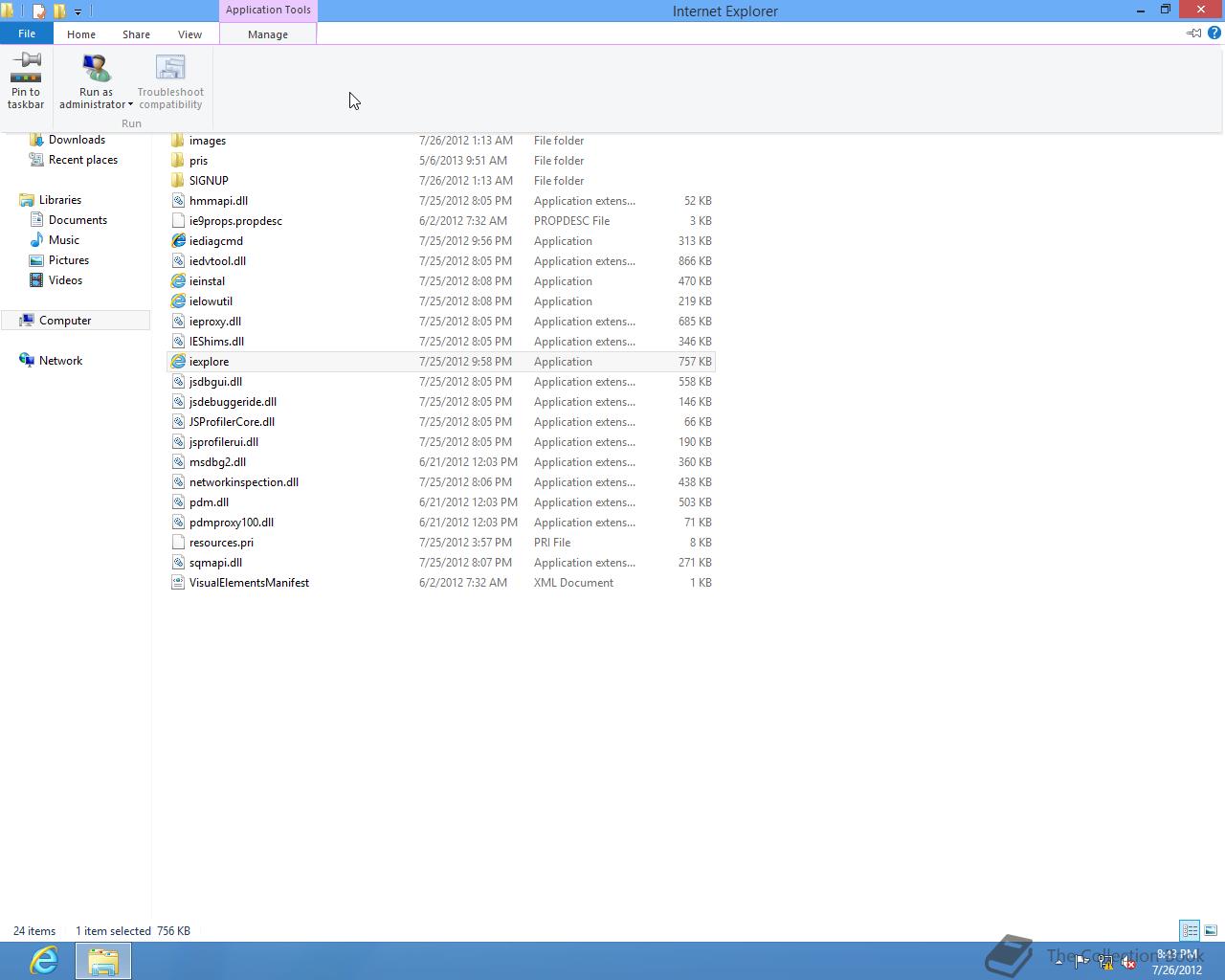This screenshot has width=1225, height=980.
Task: Select the IEShims.dll file name
Action: click(x=216, y=342)
